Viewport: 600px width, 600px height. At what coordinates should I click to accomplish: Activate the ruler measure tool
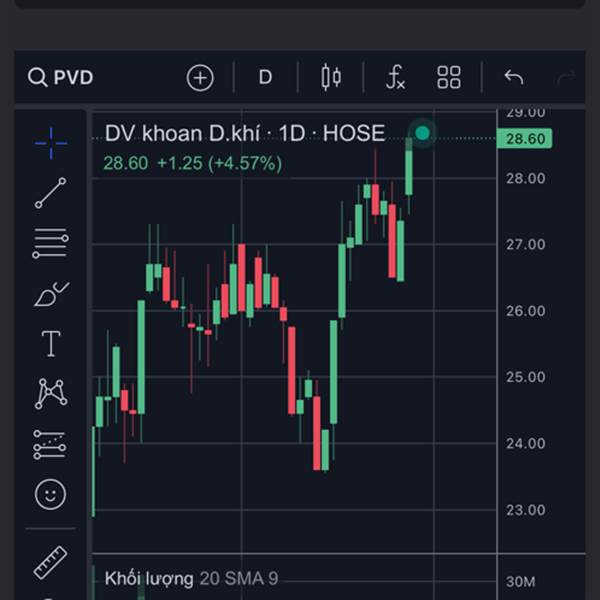click(51, 562)
